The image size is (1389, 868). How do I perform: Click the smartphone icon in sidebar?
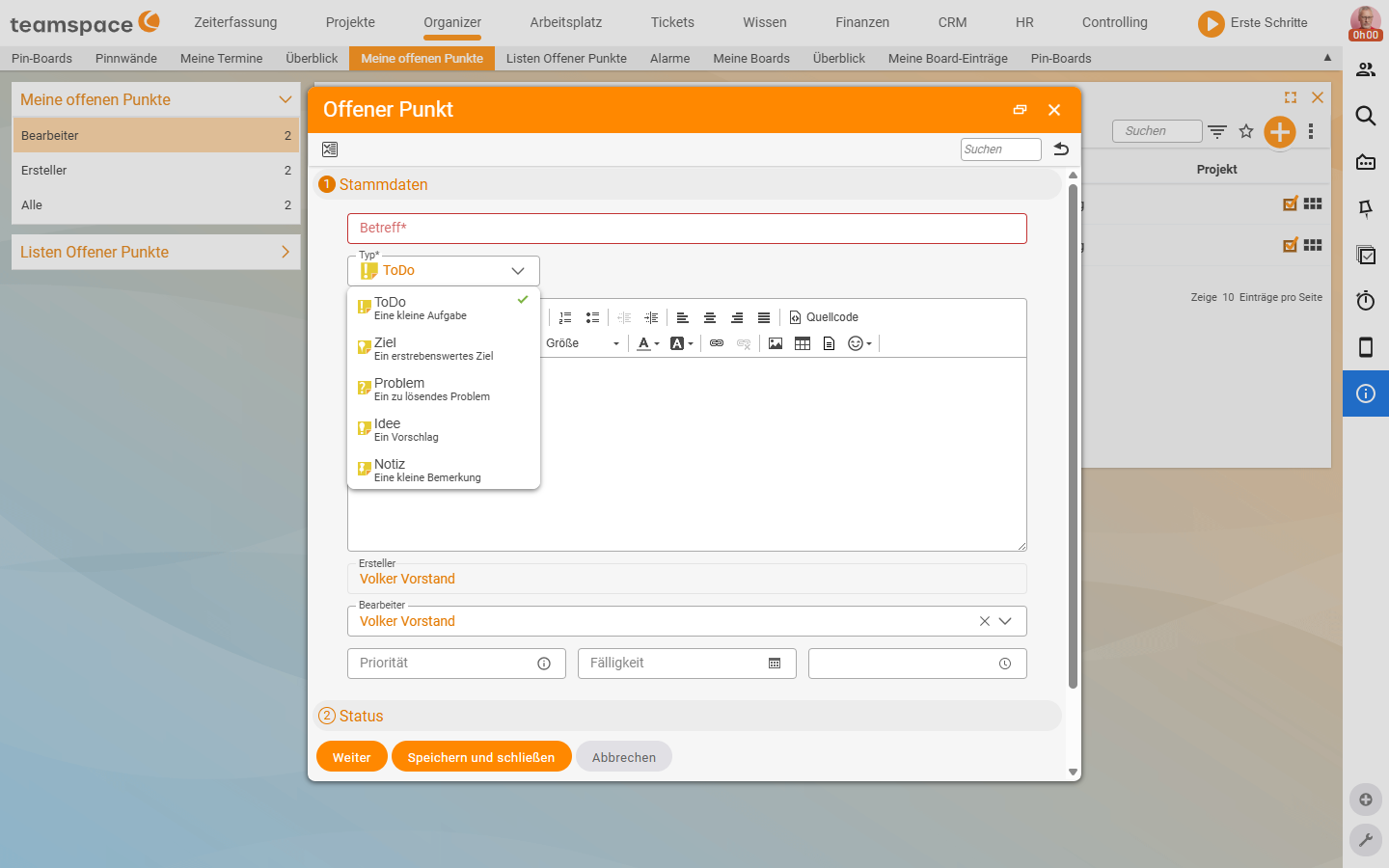pyautogui.click(x=1366, y=347)
